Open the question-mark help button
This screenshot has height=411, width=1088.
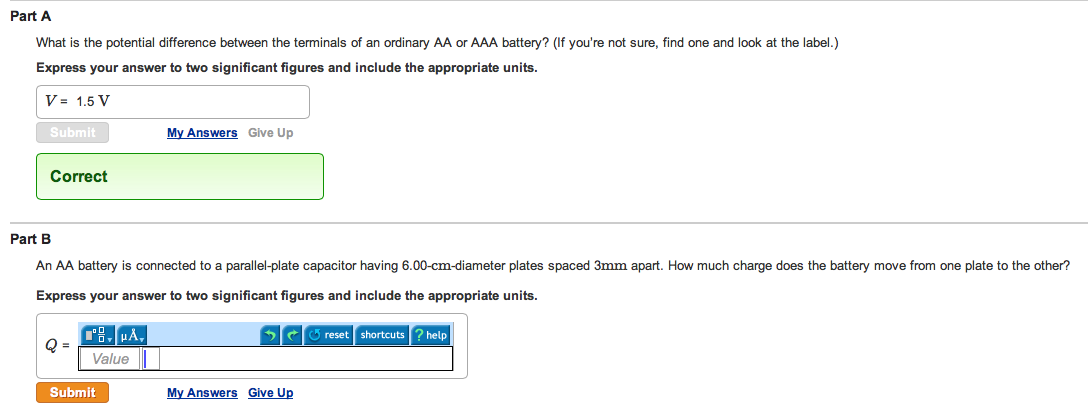coord(430,335)
